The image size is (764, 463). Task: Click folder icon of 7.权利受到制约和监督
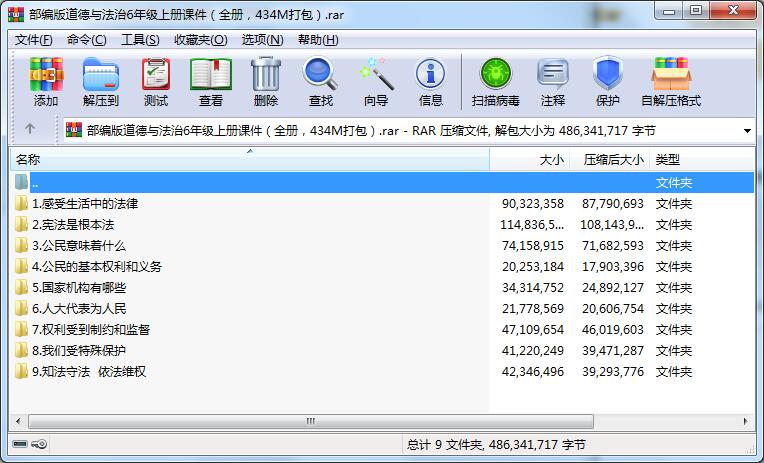(x=21, y=329)
